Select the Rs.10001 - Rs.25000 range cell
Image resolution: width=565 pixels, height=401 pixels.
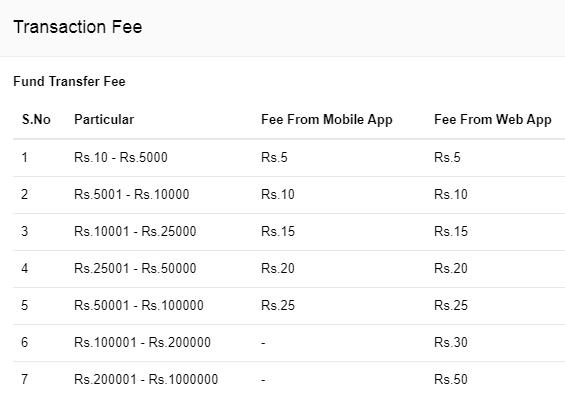pyautogui.click(x=135, y=231)
